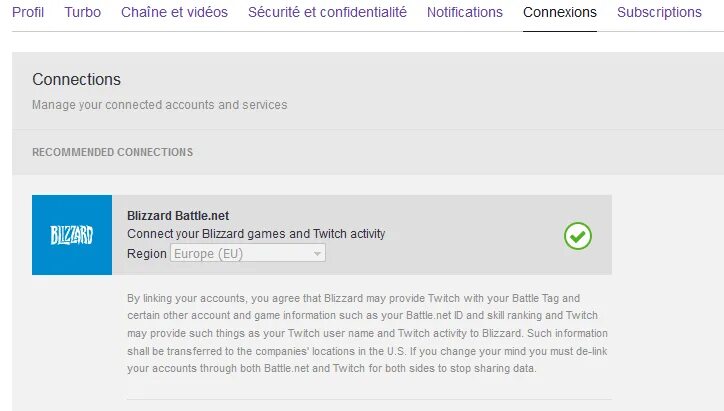Click "Connect your Blizzard games" description

pyautogui.click(x=256, y=234)
